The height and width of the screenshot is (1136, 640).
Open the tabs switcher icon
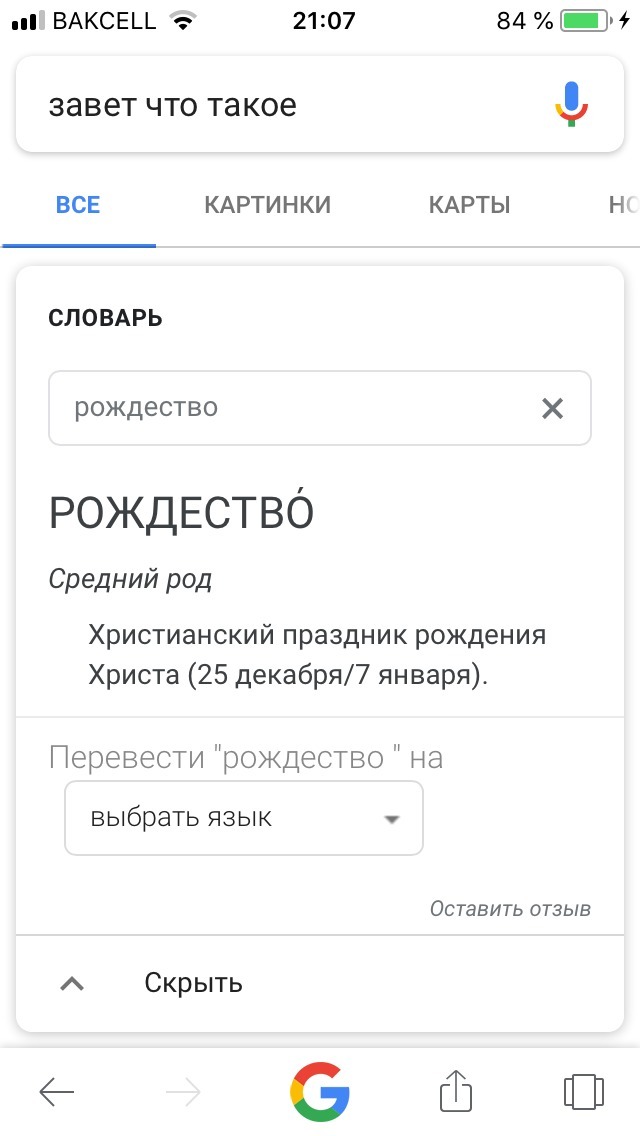(583, 1091)
